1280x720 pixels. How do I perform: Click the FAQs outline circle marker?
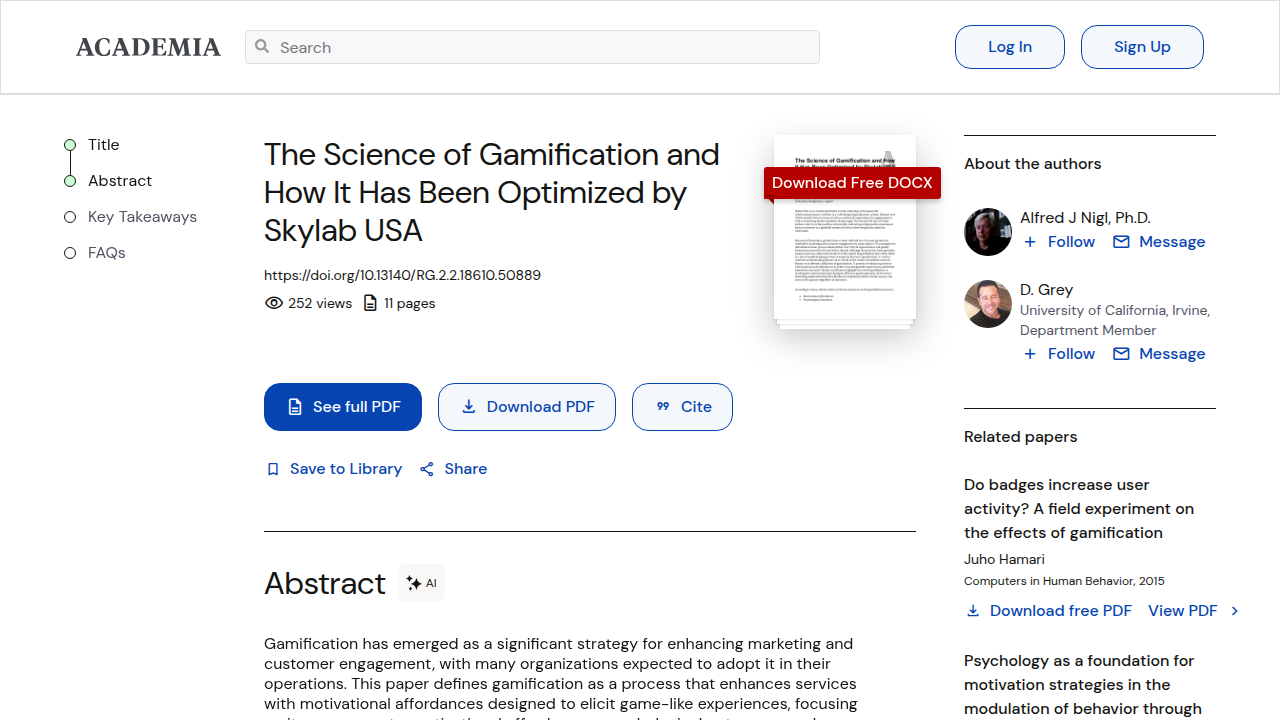(70, 253)
